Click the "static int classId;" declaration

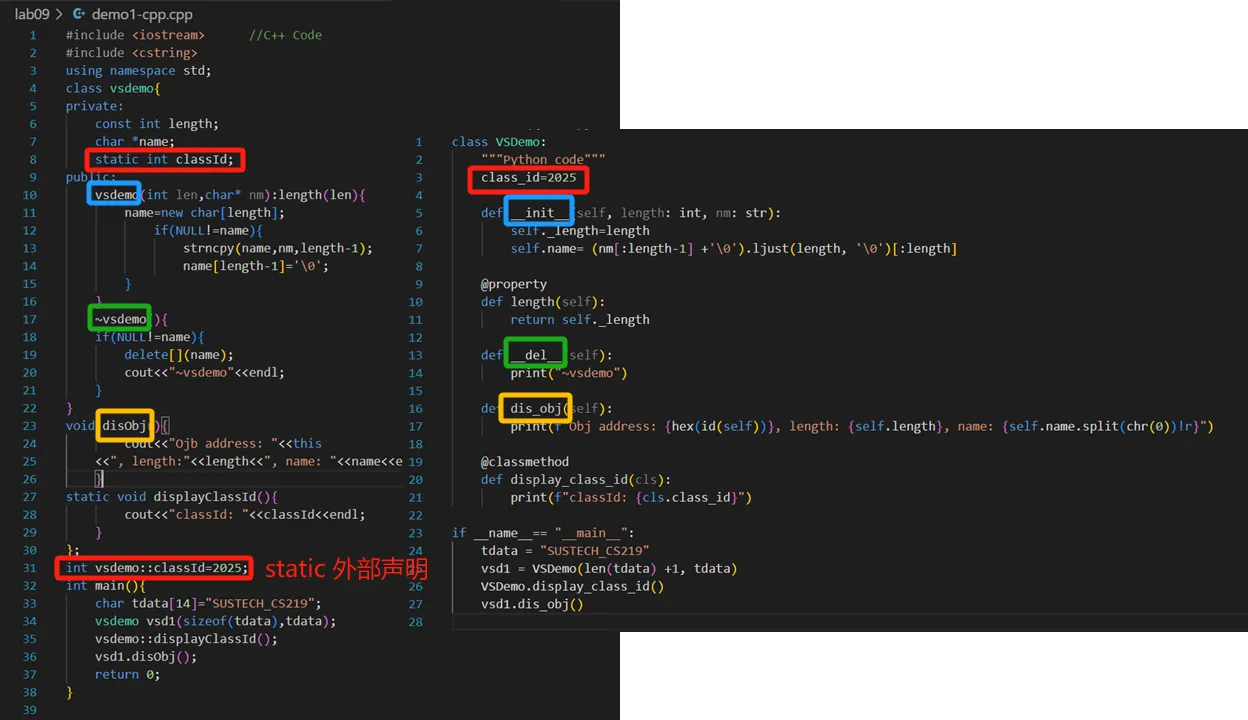tap(165, 159)
